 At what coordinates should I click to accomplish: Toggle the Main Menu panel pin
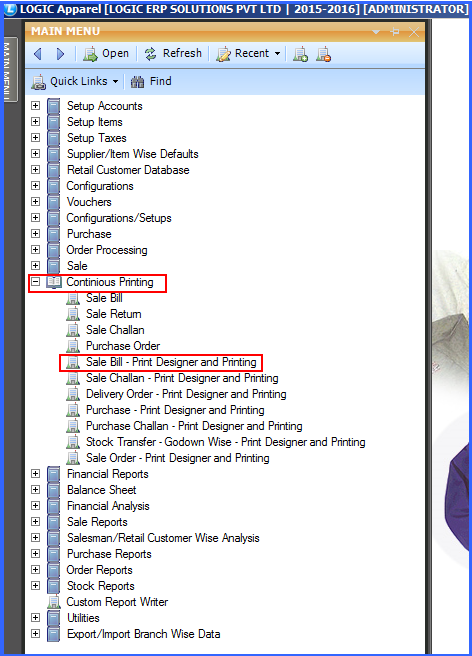click(x=395, y=31)
